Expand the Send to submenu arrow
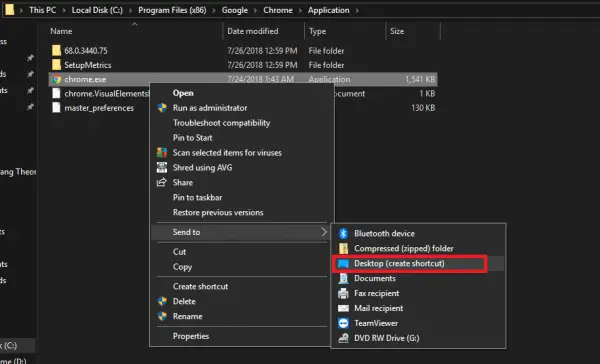 click(324, 232)
